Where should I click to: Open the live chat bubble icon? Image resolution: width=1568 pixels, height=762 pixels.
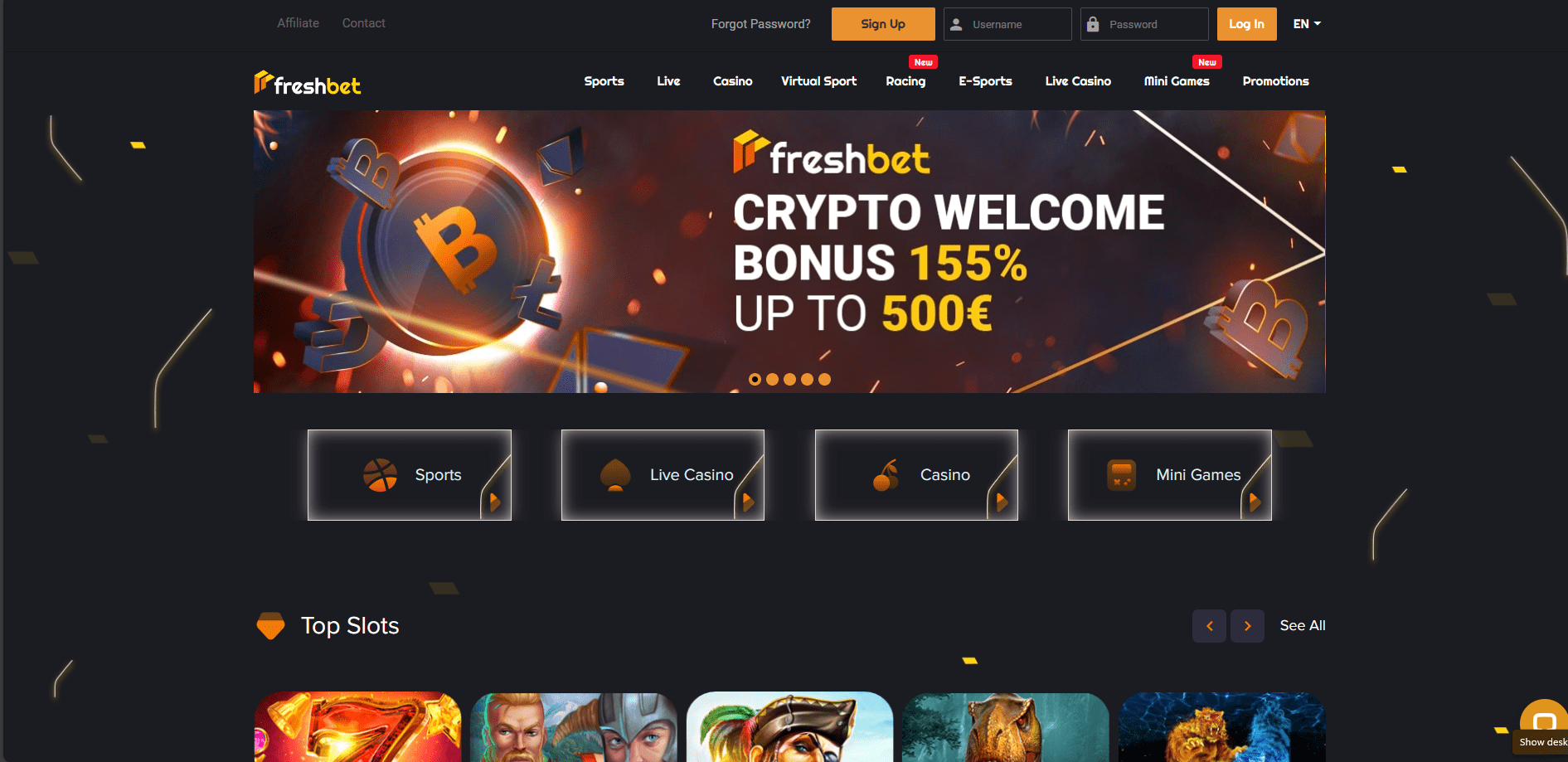pyautogui.click(x=1544, y=719)
